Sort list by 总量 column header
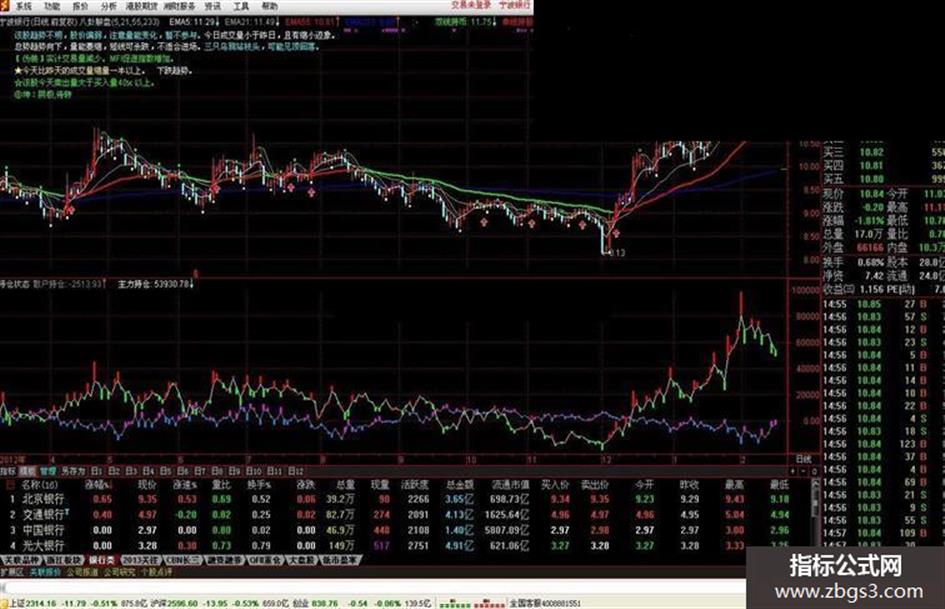Image resolution: width=945 pixels, height=609 pixels. (x=345, y=484)
